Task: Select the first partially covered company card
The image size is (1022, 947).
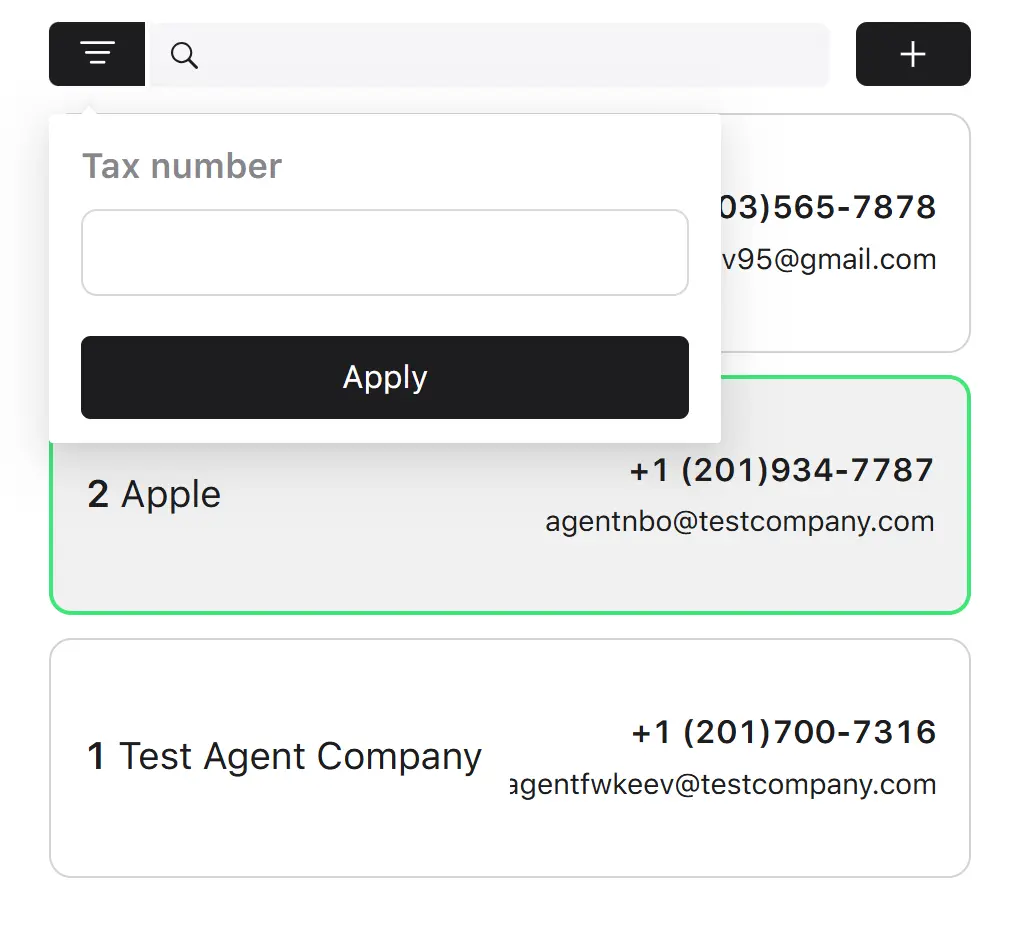Action: (845, 233)
